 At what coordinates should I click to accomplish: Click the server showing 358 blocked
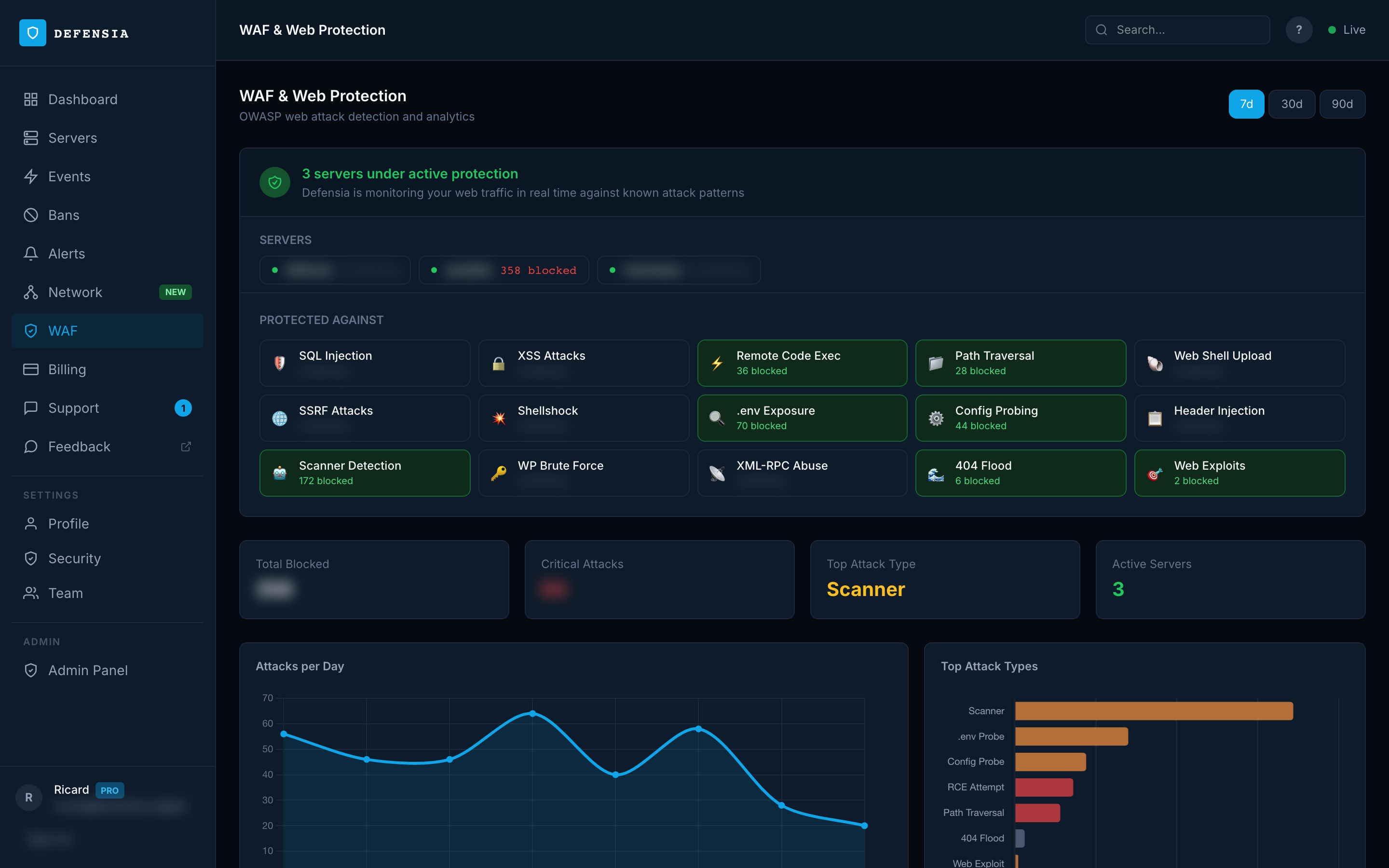(504, 270)
